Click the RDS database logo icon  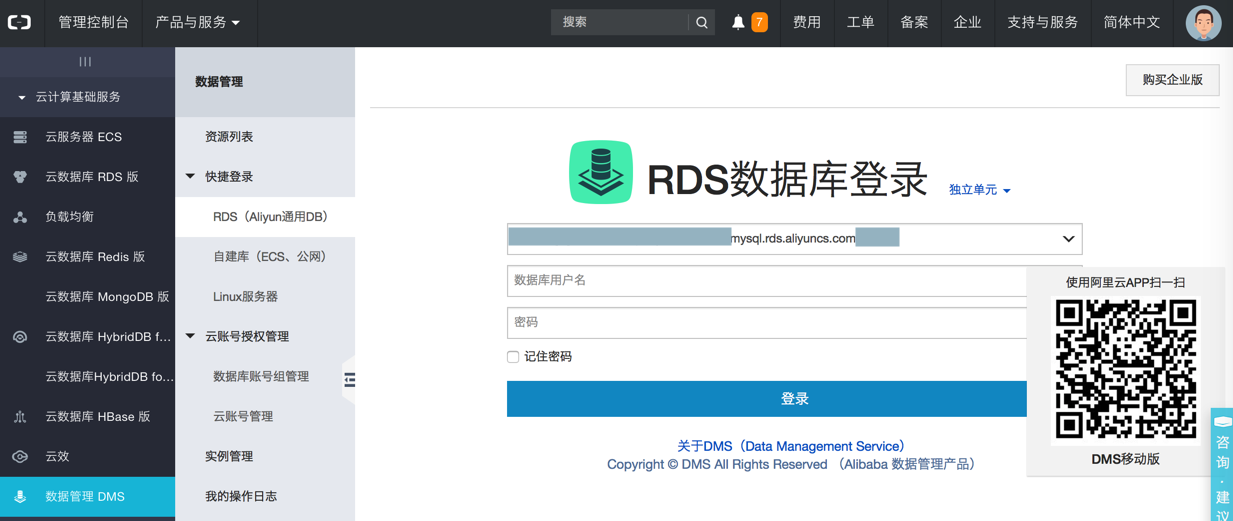(x=601, y=172)
